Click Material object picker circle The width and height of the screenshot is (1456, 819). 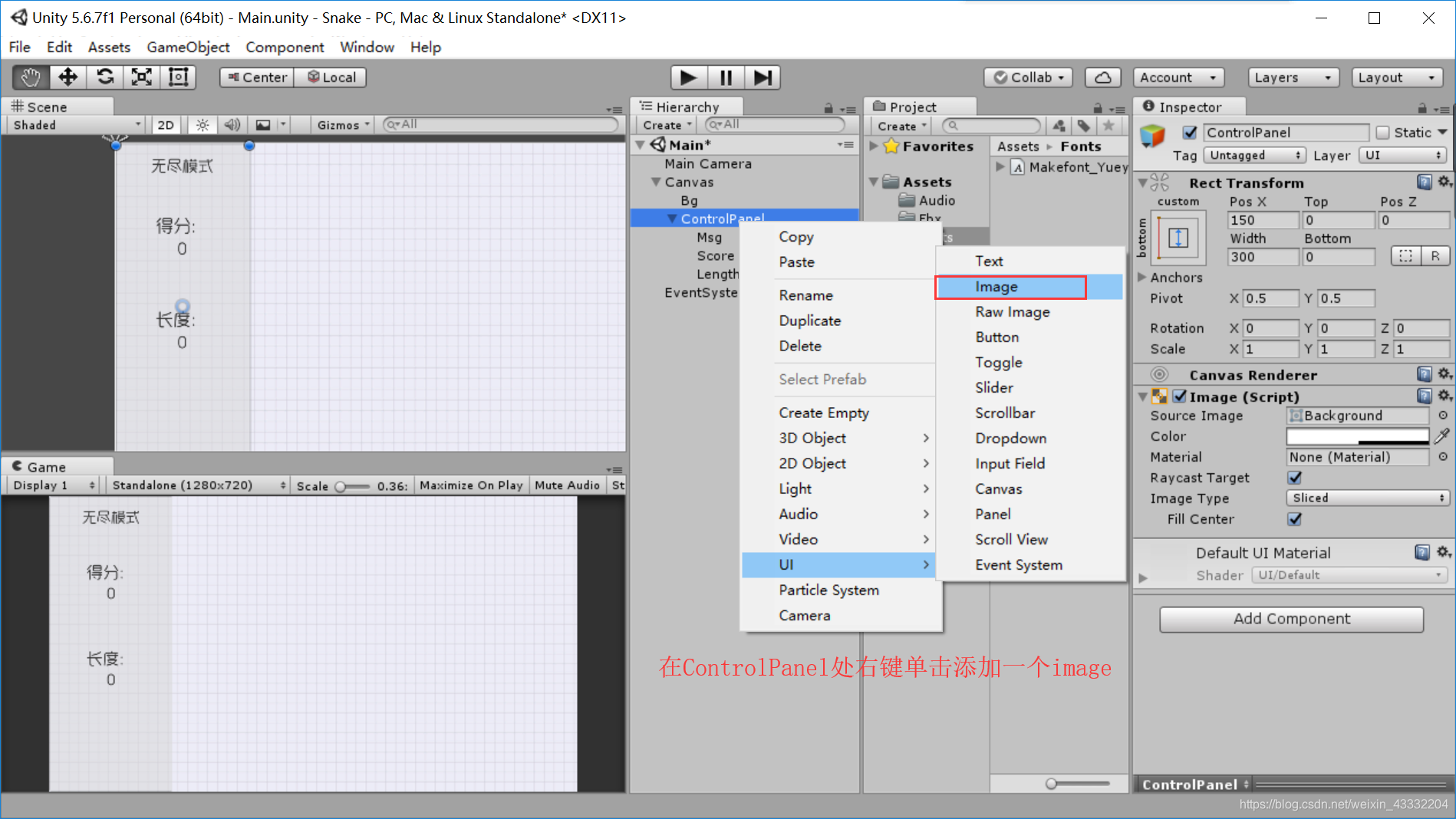click(1443, 457)
